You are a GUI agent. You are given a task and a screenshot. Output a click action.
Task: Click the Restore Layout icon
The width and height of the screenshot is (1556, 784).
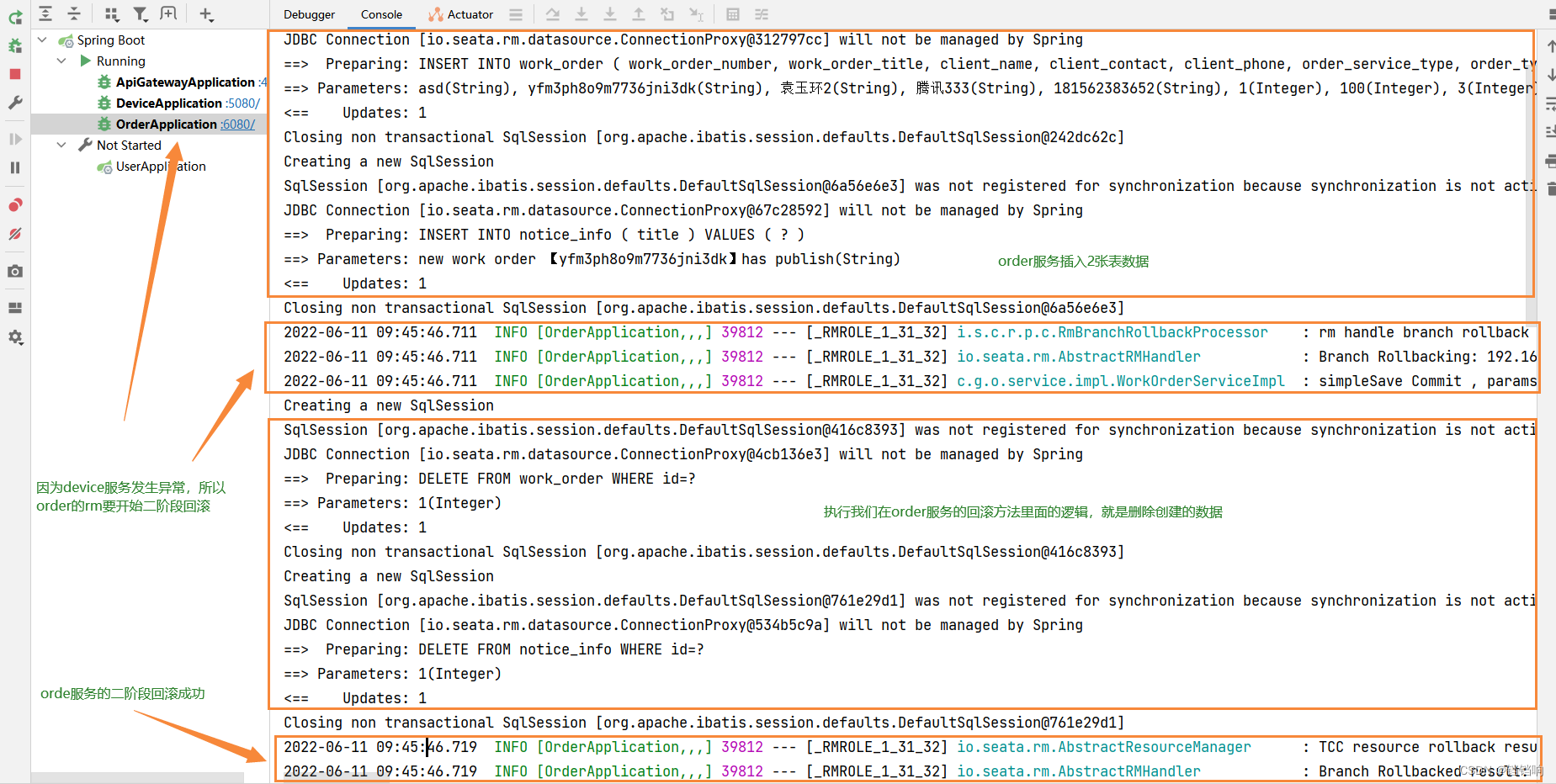tap(15, 308)
